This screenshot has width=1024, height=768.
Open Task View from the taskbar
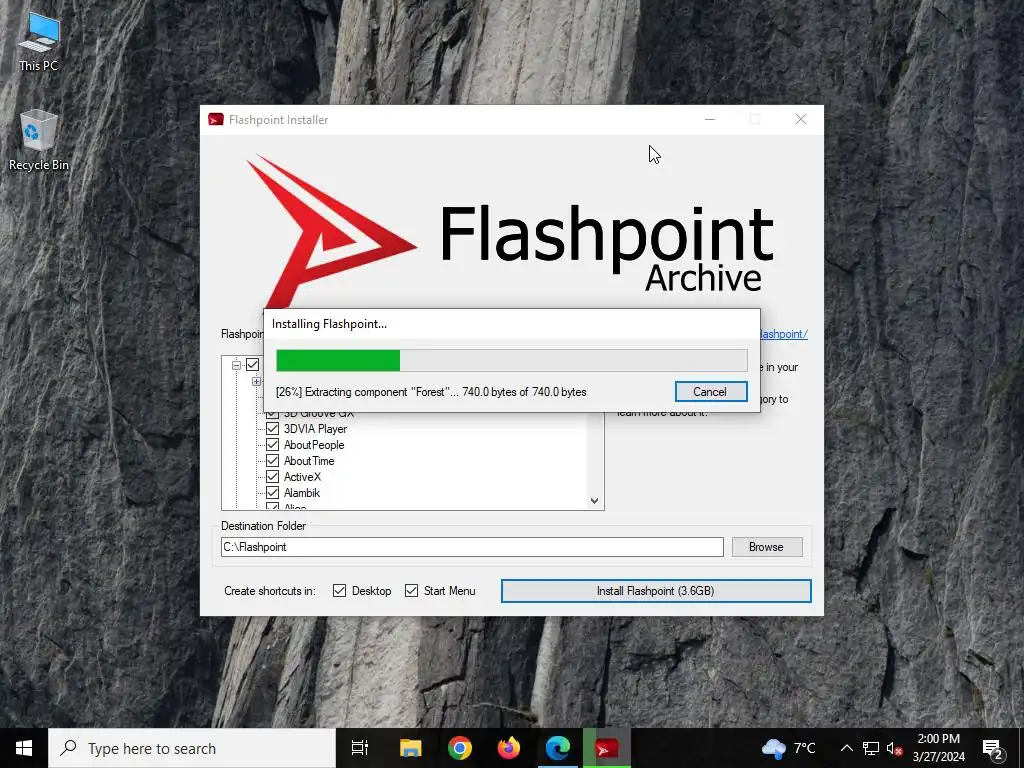click(x=360, y=748)
